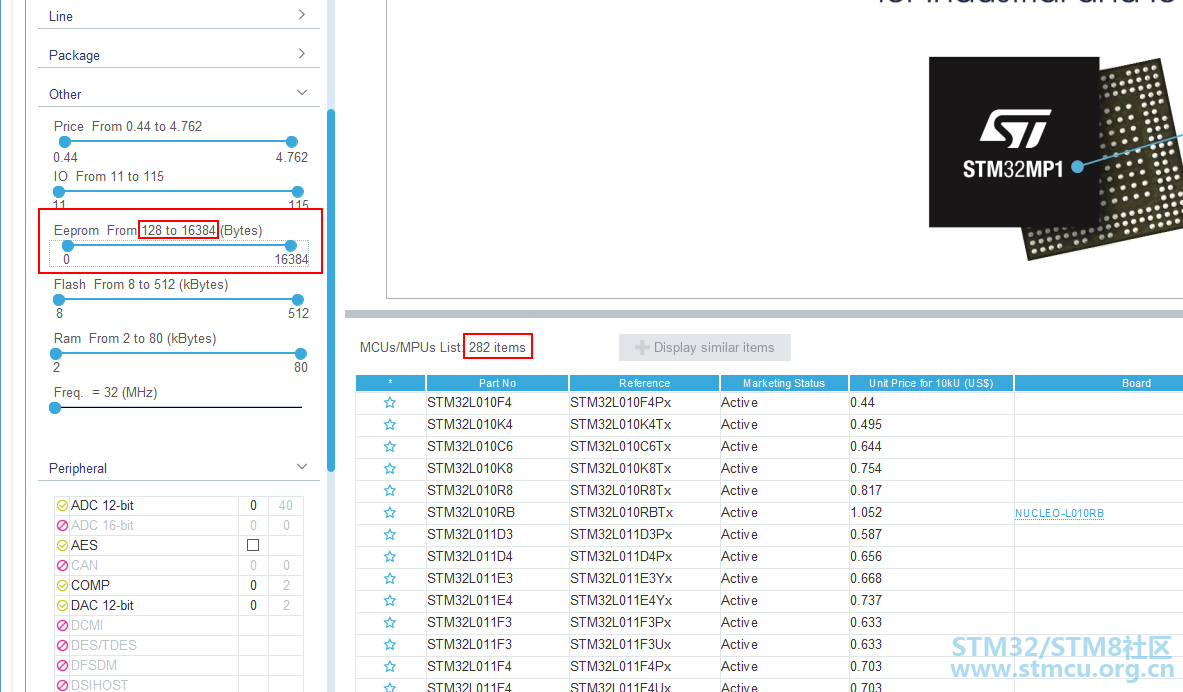Viewport: 1183px width, 692px height.
Task: Click the star beside STM32L011D3
Action: pyautogui.click(x=390, y=534)
